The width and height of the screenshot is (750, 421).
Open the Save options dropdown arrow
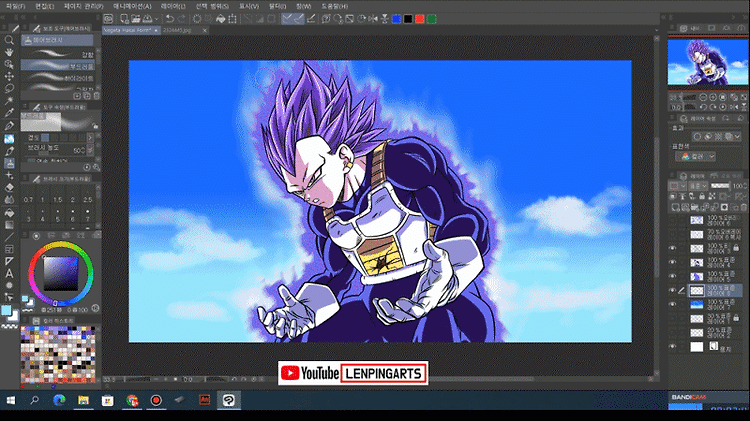click(x=156, y=19)
